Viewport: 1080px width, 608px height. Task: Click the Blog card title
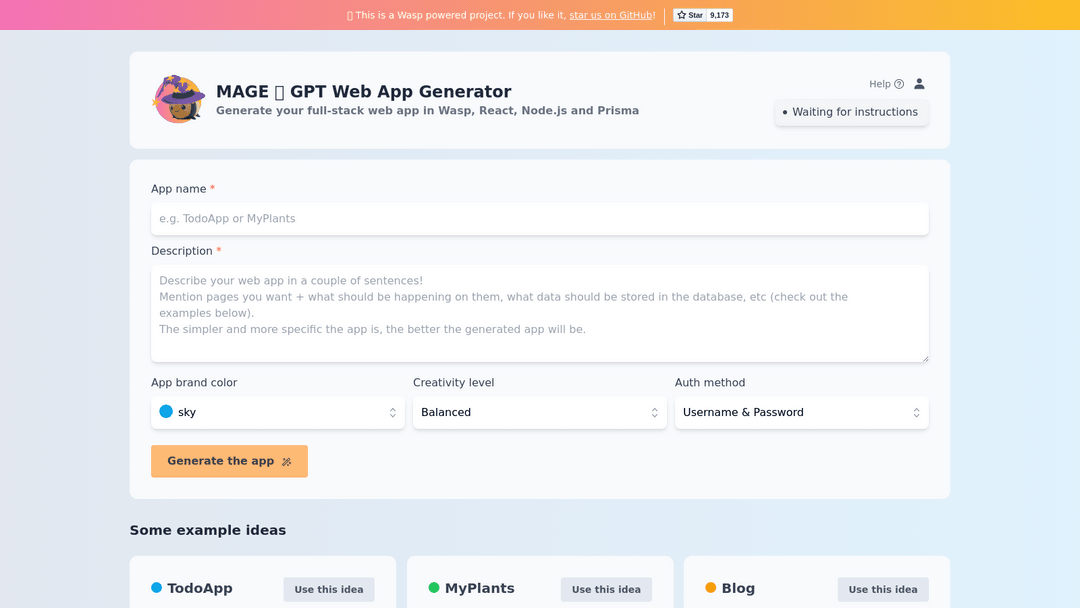(x=738, y=588)
